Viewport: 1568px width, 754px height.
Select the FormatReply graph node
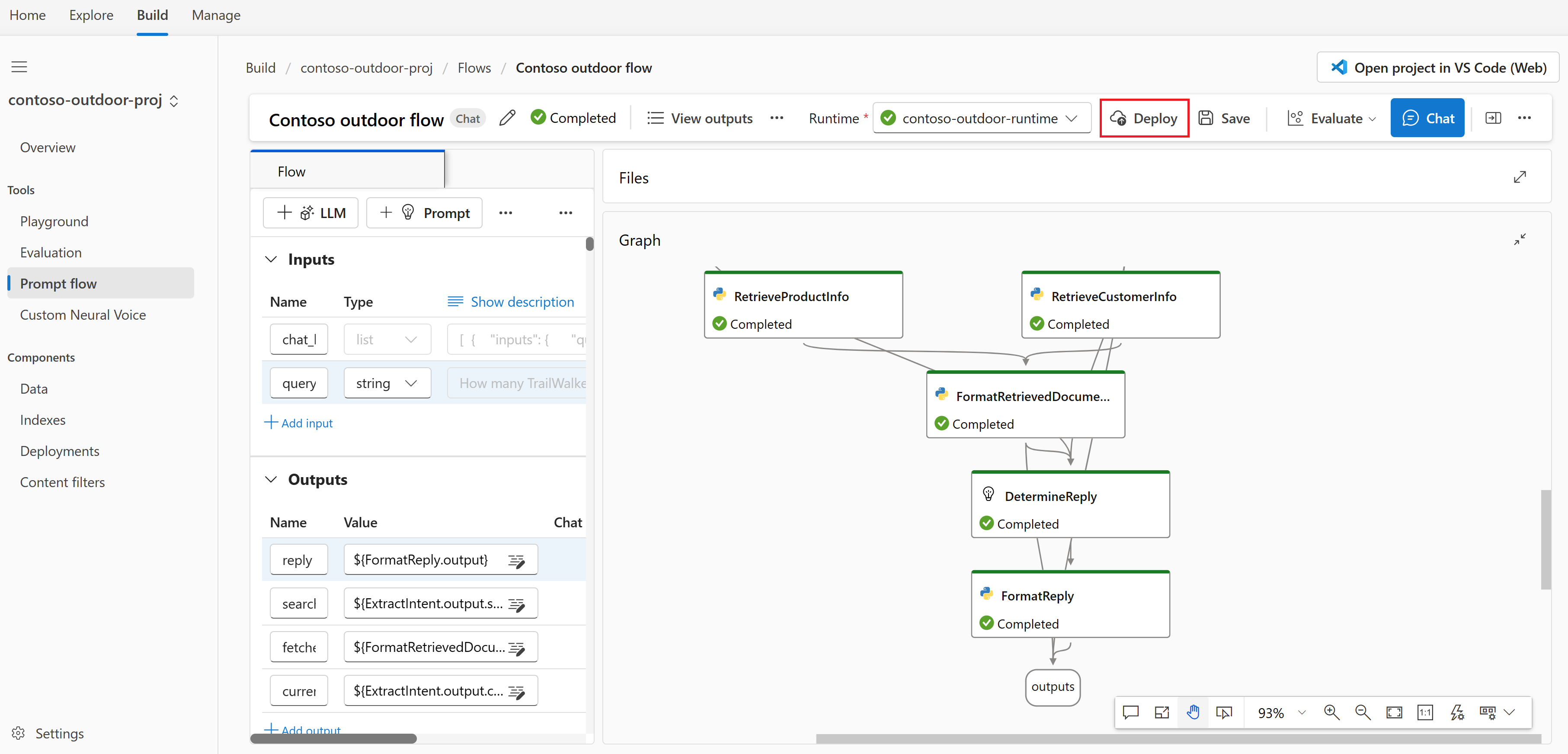click(x=1070, y=604)
